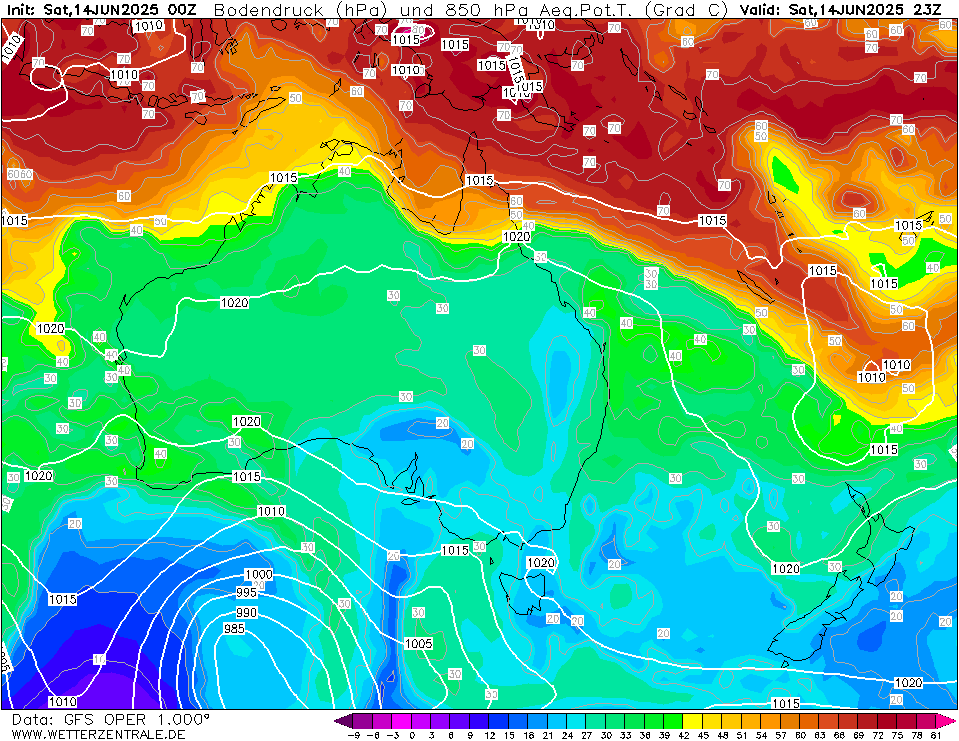Screen dimensions: 959x741
Task: Click the blue legend swatch between 12 and 15
Action: coord(498,720)
